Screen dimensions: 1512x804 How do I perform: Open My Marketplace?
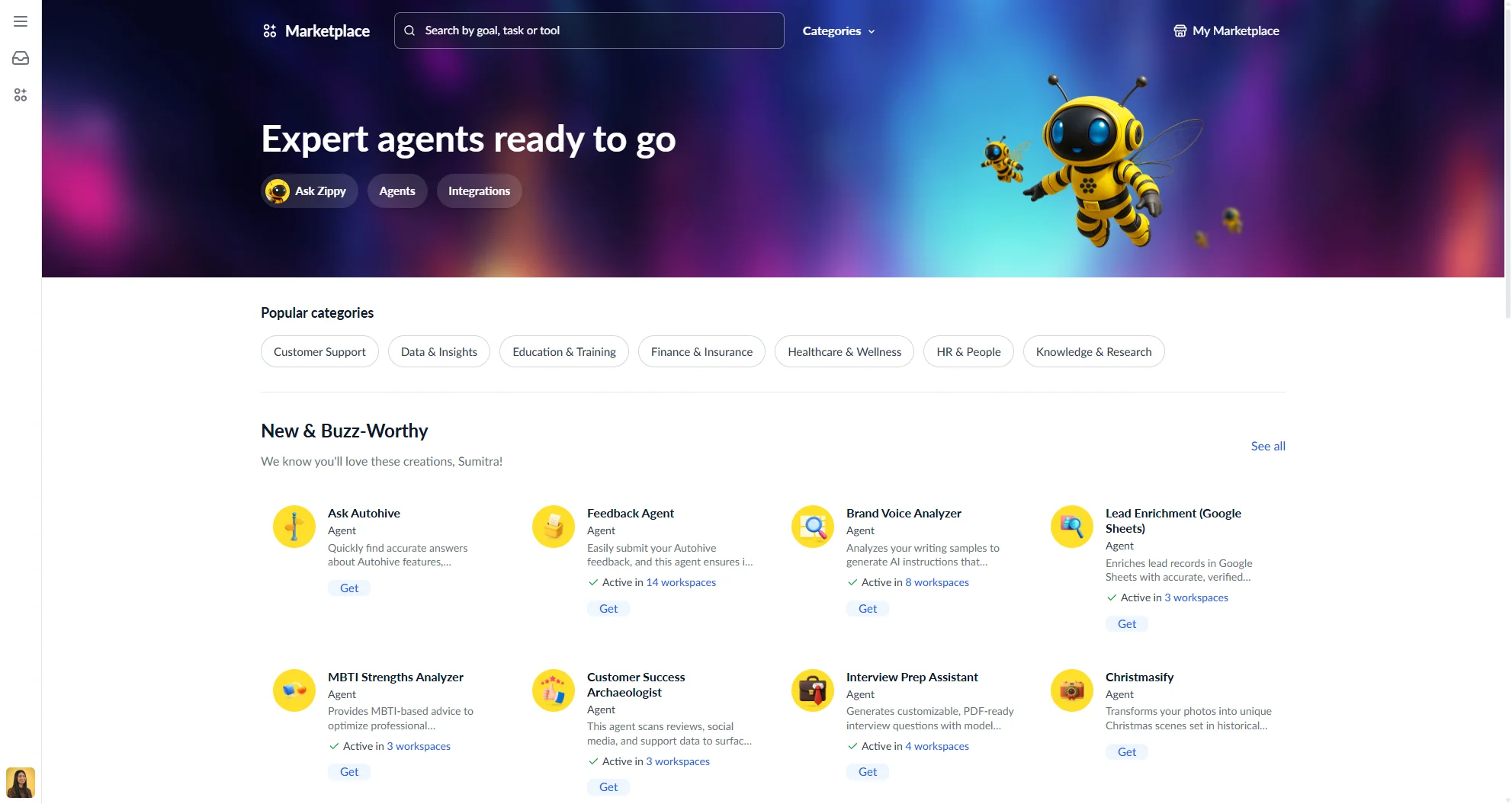tap(1225, 30)
